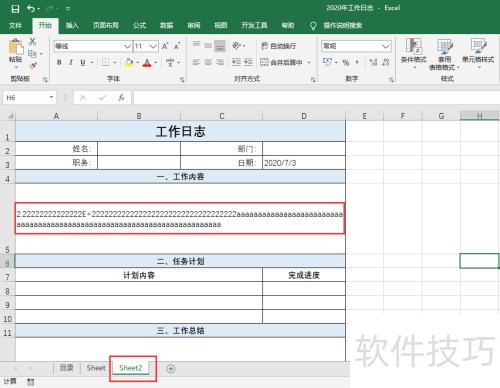Open font name combo box
Viewport: 500px width, 388px height.
[x=93, y=46]
